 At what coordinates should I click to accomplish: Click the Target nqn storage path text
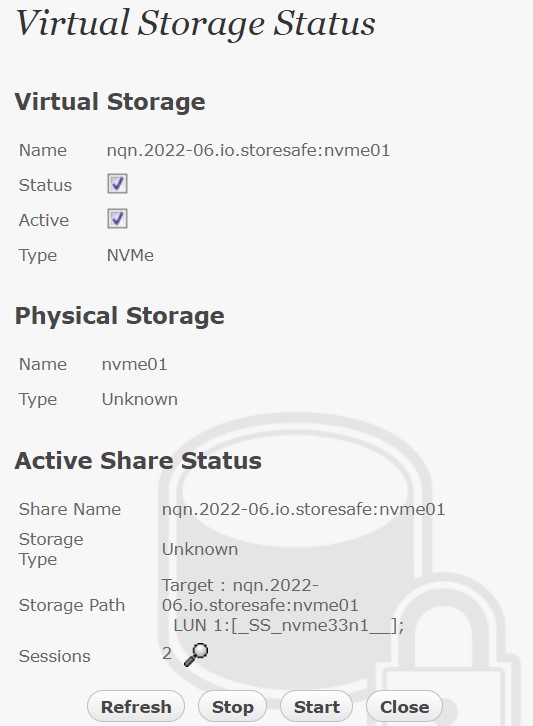click(x=260, y=595)
